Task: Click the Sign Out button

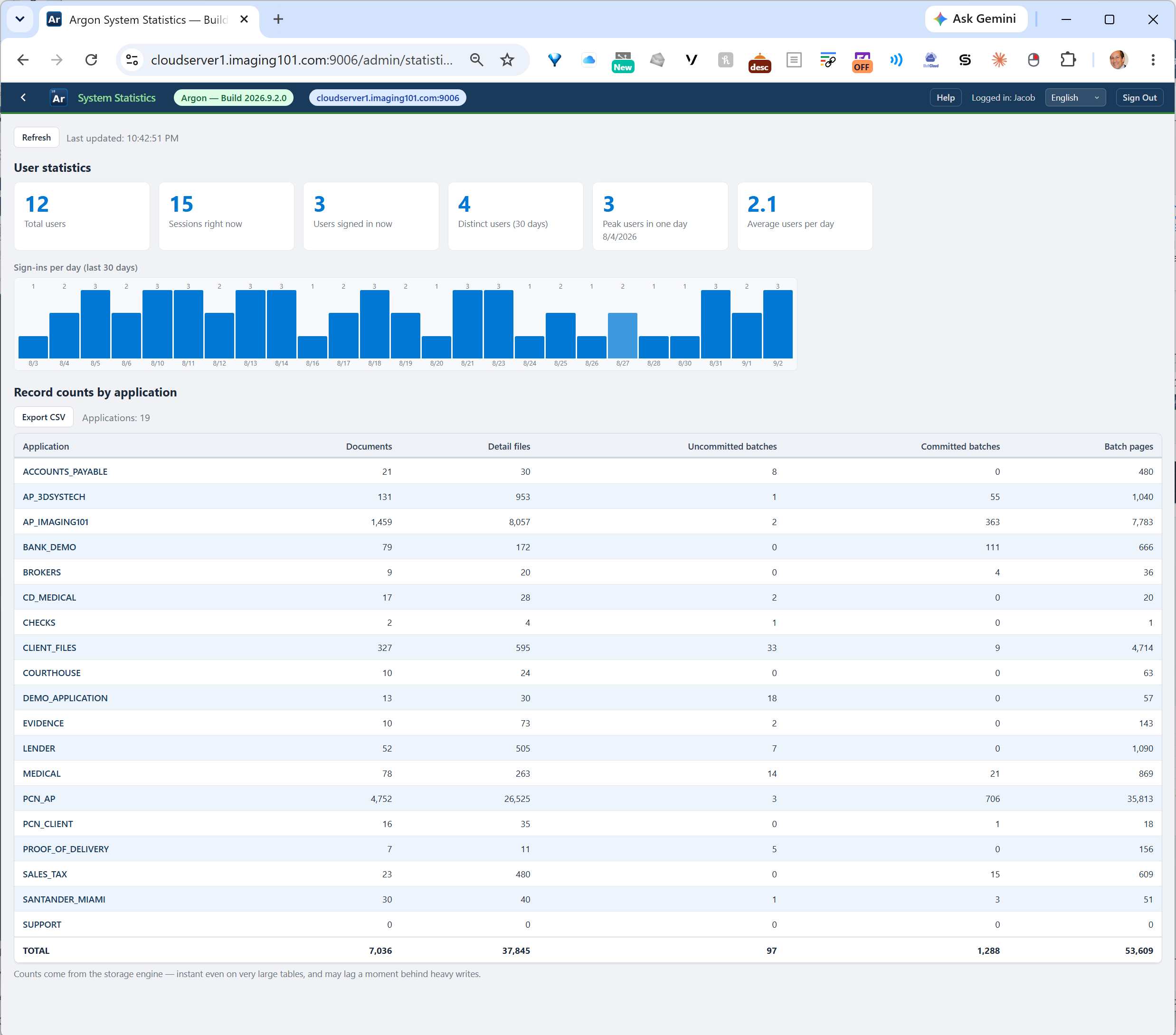Action: (x=1139, y=98)
